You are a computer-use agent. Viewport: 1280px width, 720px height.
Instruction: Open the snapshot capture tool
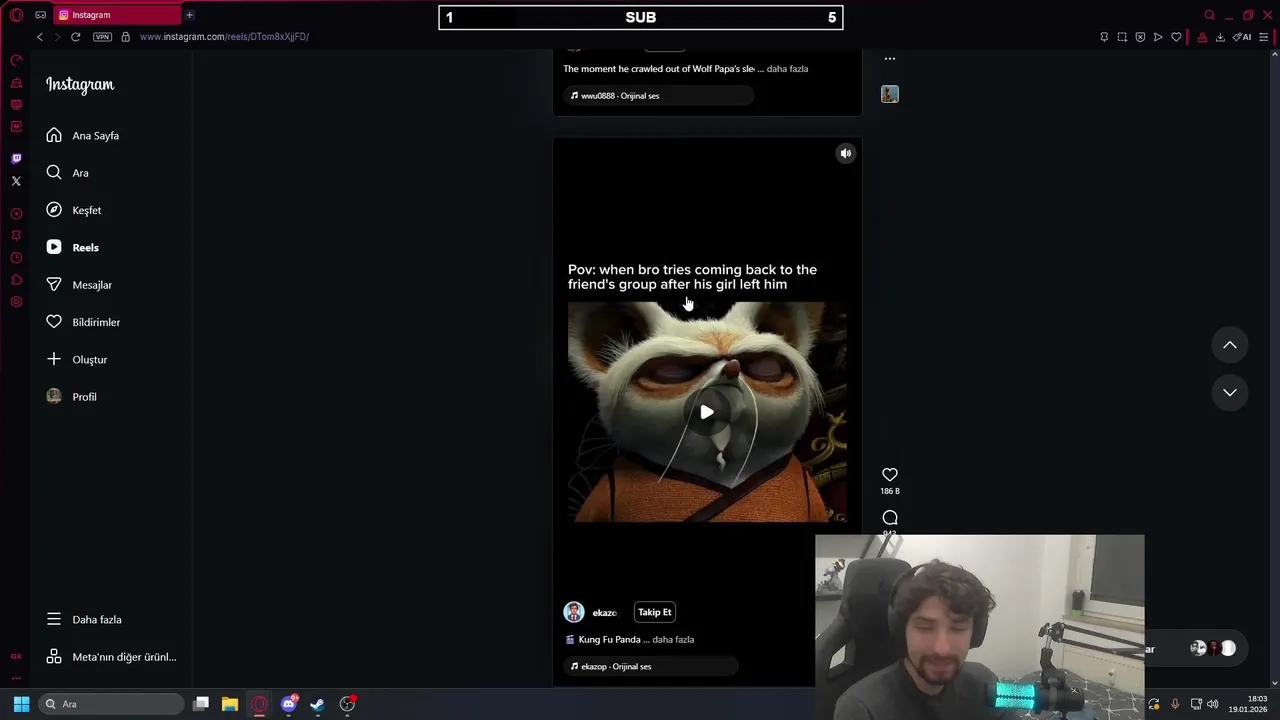coord(1122,37)
